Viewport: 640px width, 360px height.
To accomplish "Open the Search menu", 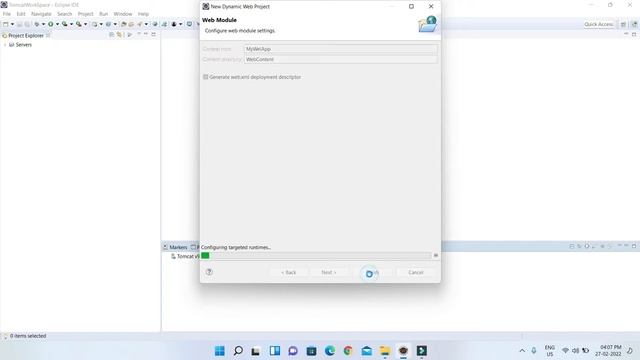I will coord(64,14).
